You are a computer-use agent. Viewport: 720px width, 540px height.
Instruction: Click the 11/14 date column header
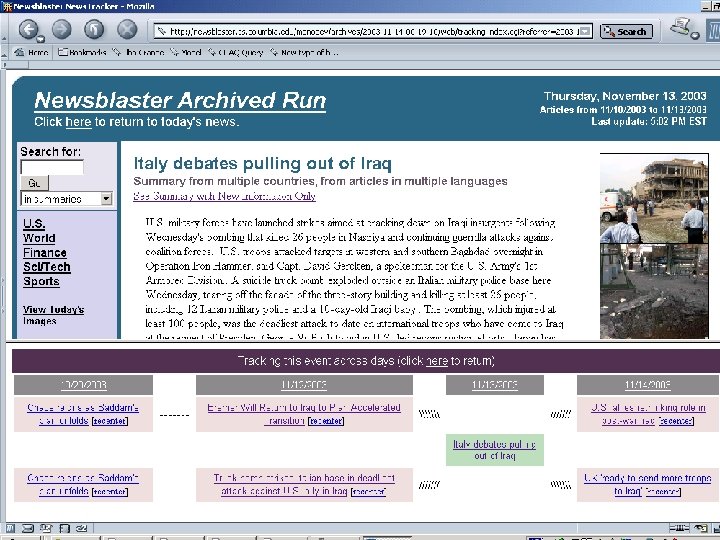coord(647,385)
